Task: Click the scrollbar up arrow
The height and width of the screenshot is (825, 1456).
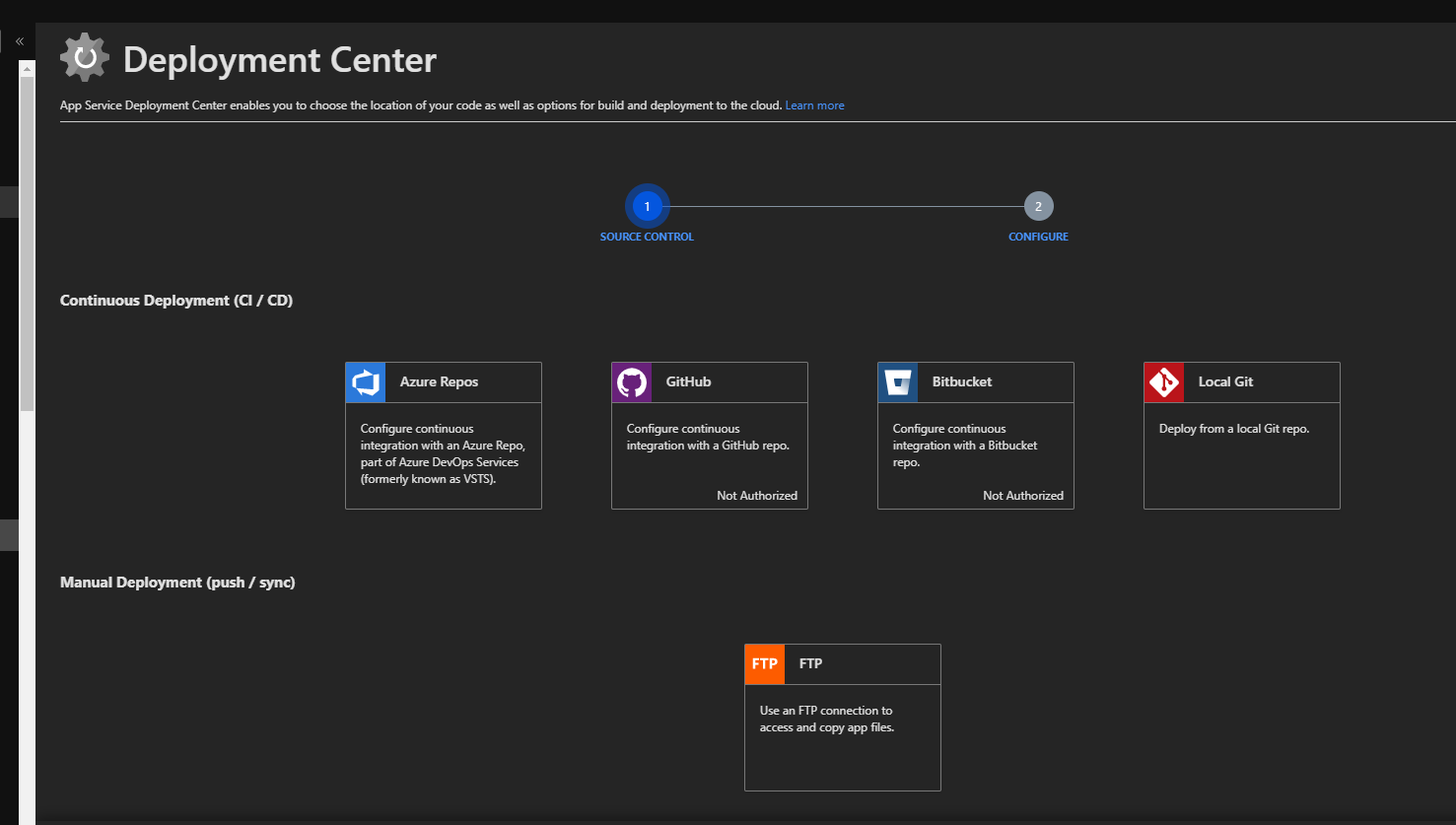Action: (x=27, y=68)
